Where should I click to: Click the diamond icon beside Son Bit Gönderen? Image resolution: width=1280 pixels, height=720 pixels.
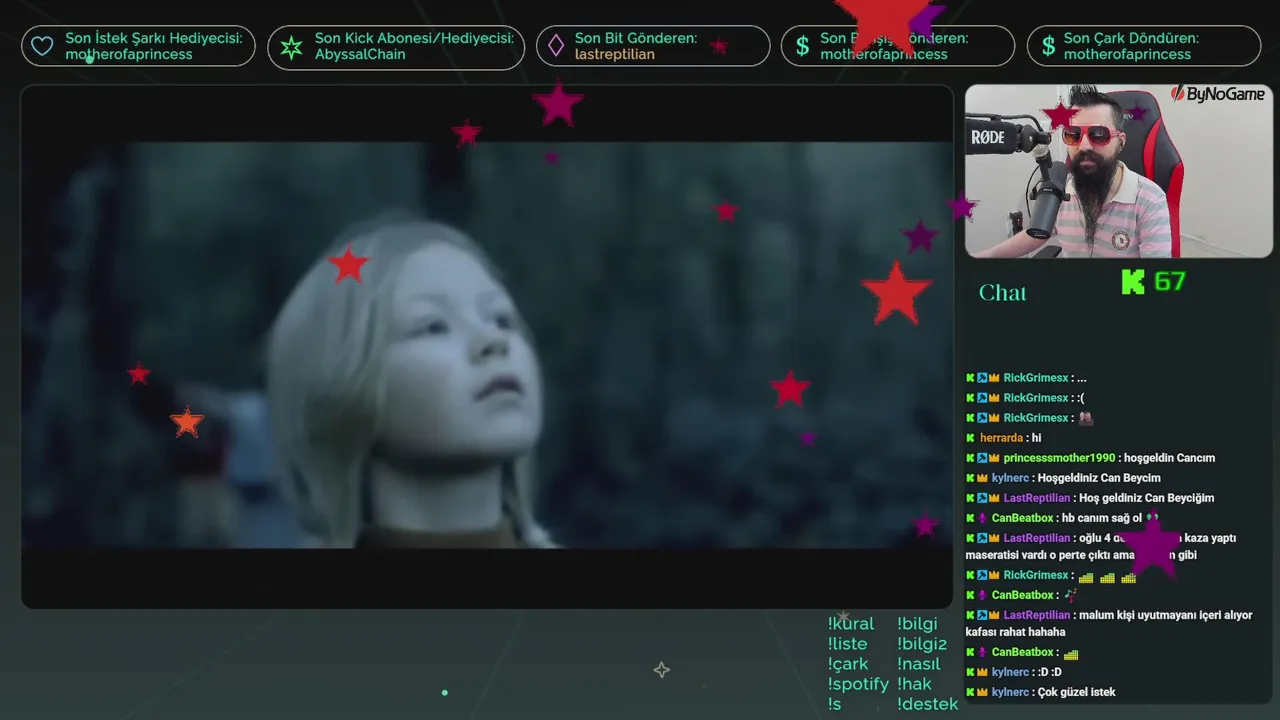[555, 46]
